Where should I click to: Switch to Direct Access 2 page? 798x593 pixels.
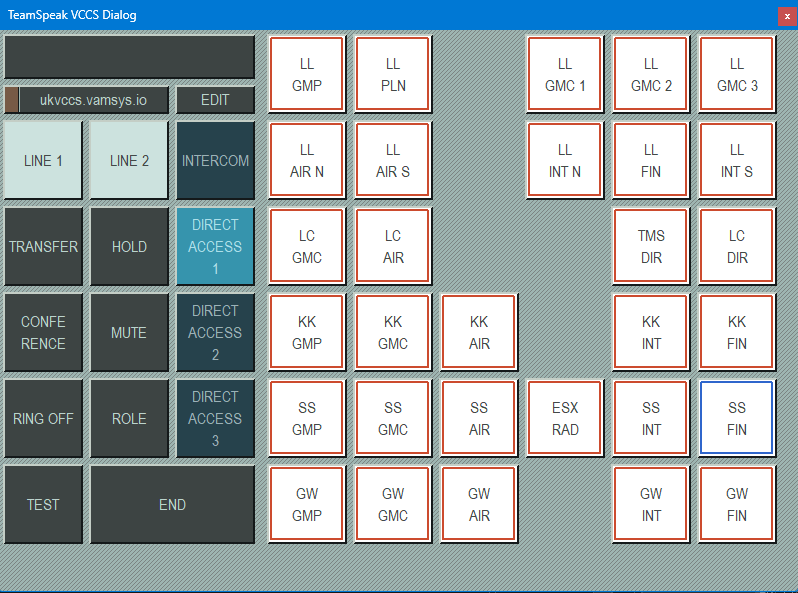[x=215, y=333]
